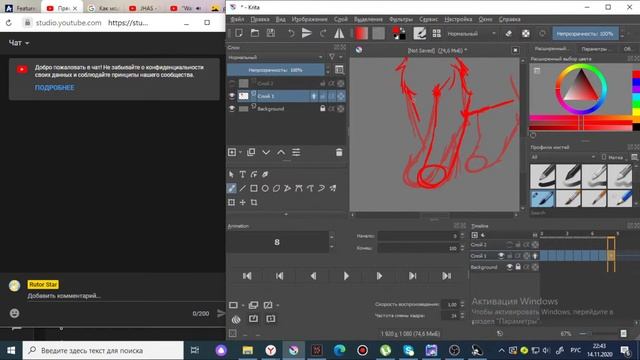Close the Not Saved document tab
640x360 pixels.
515,50
